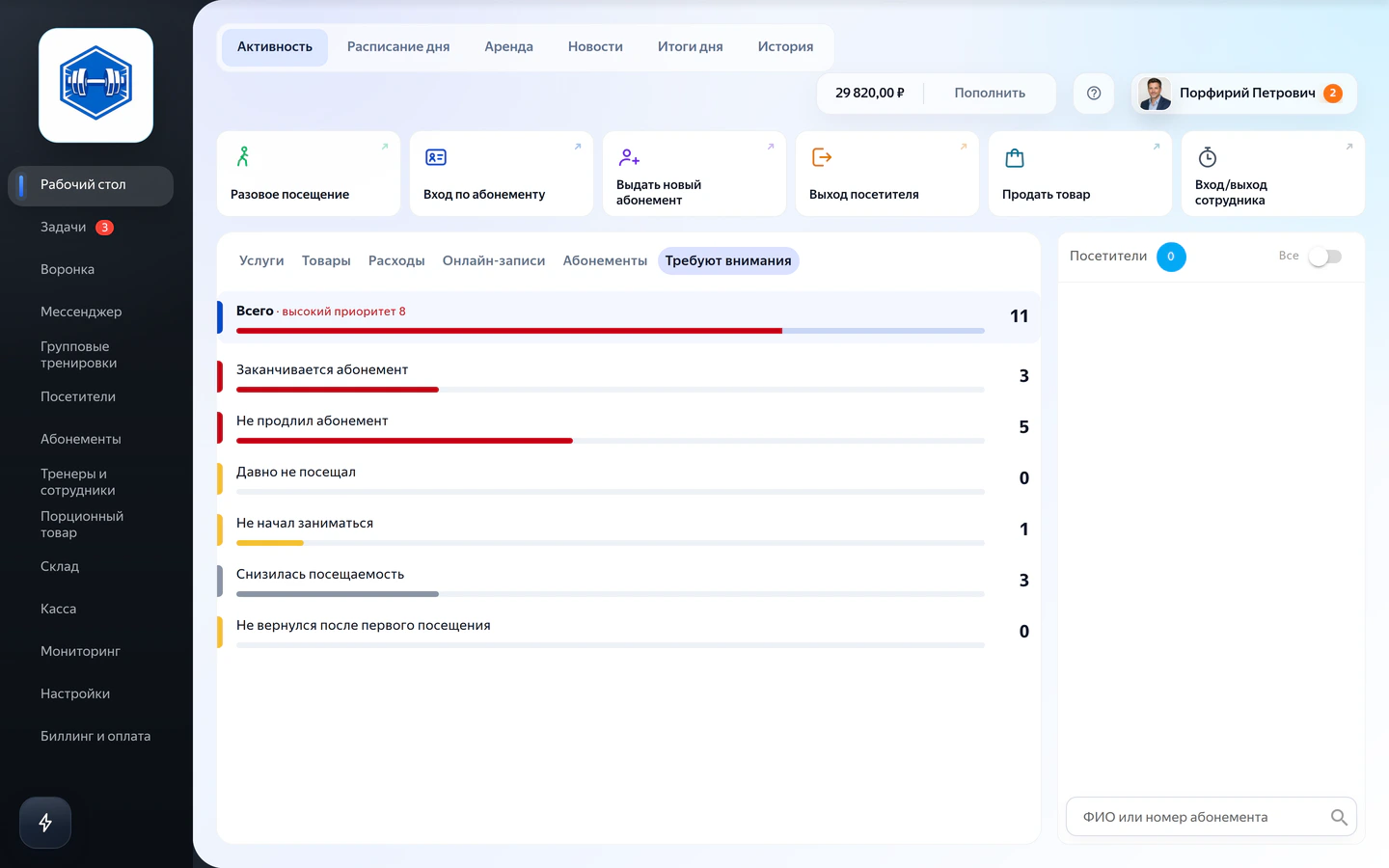Open the Заканчивается абонемент row
The width and height of the screenshot is (1389, 868).
629,376
